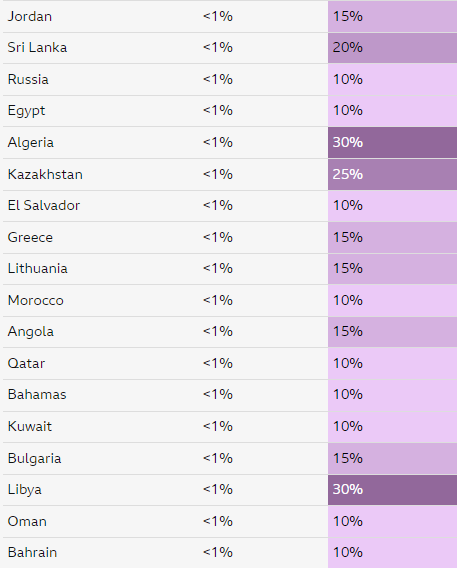Select Libya's 30% dark purple cell

[x=393, y=490]
